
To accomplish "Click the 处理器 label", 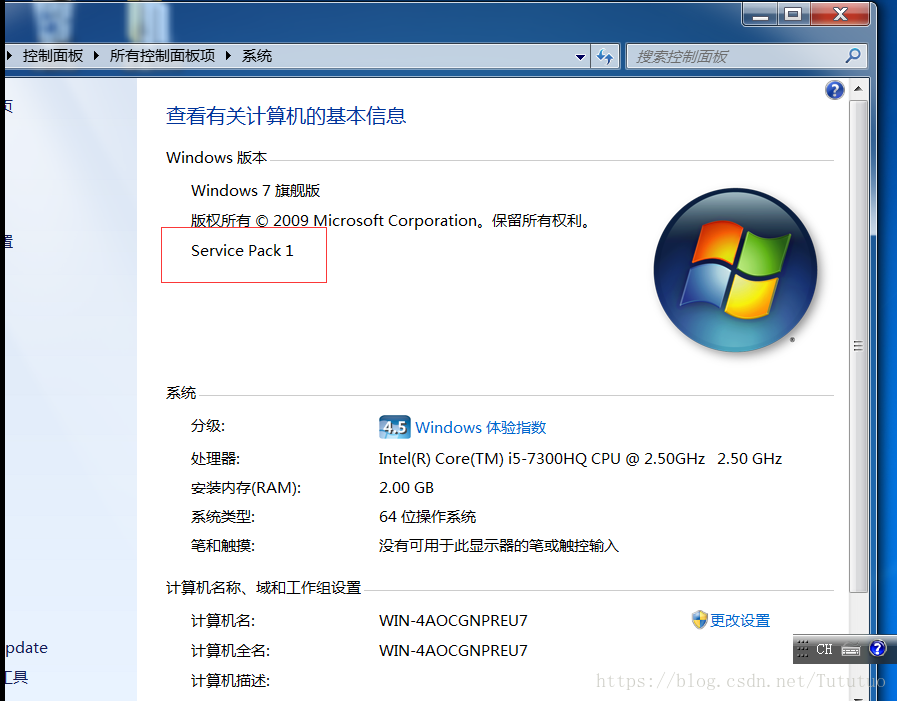I will pyautogui.click(x=215, y=458).
